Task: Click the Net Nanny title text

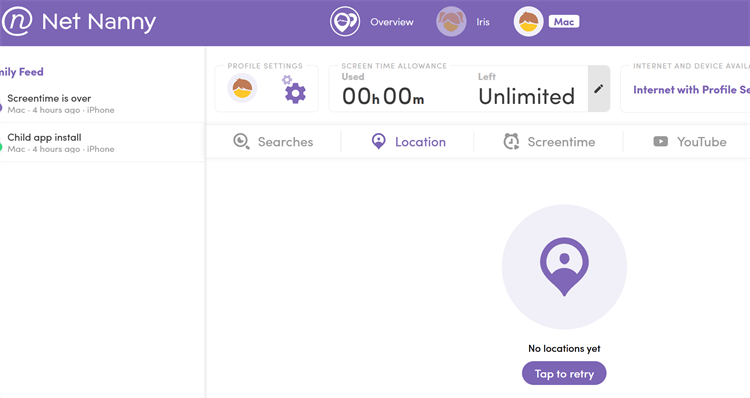Action: [x=99, y=22]
